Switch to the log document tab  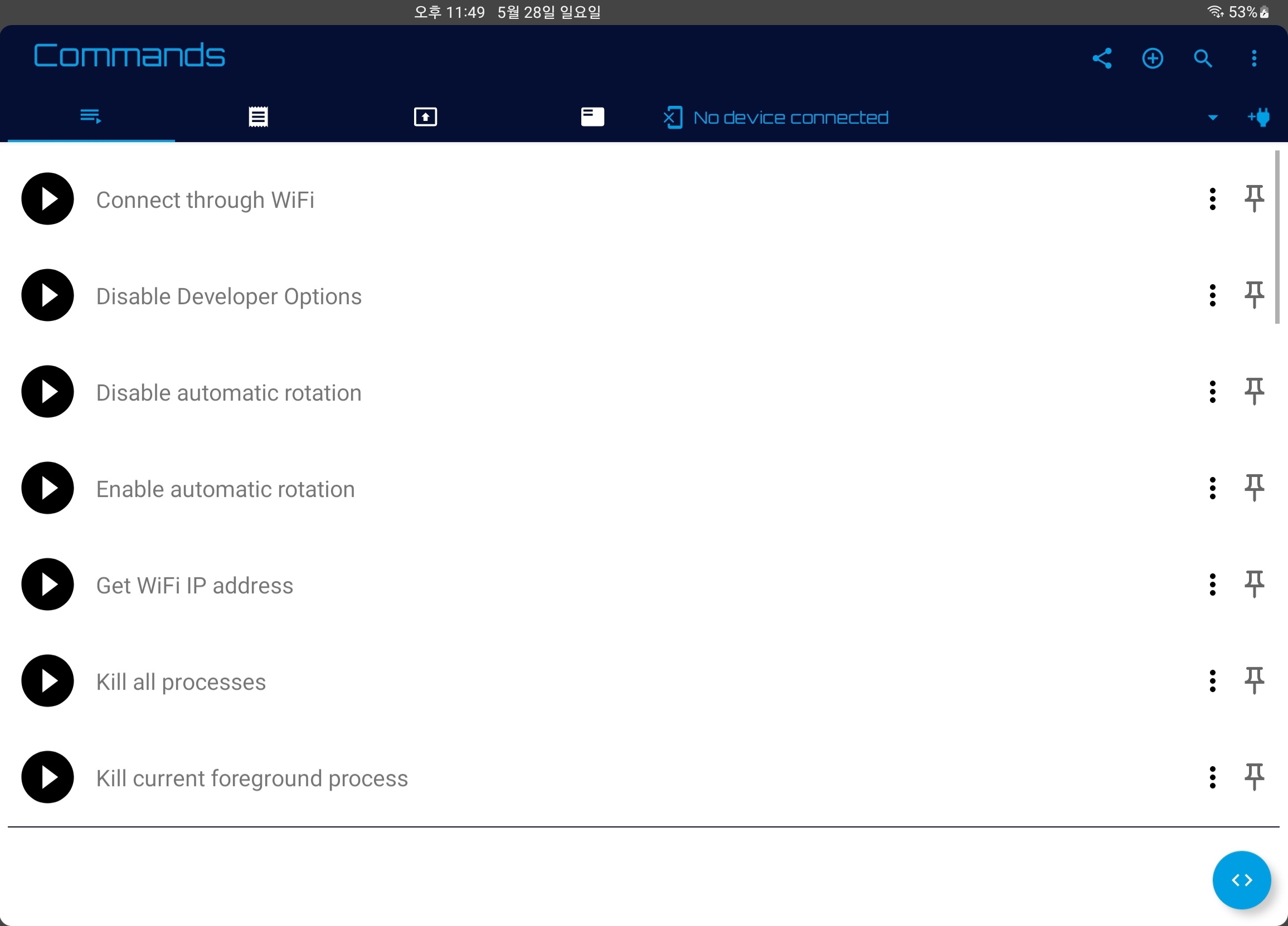click(259, 117)
